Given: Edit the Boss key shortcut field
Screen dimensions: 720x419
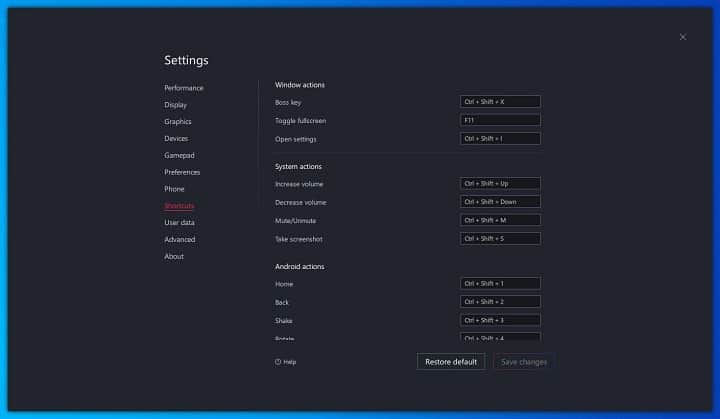Looking at the screenshot, I should pyautogui.click(x=500, y=102).
